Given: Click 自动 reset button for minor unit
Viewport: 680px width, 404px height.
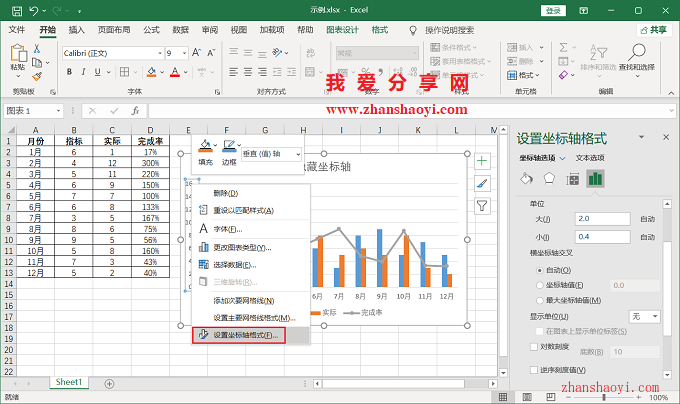Looking at the screenshot, I should coord(647,237).
